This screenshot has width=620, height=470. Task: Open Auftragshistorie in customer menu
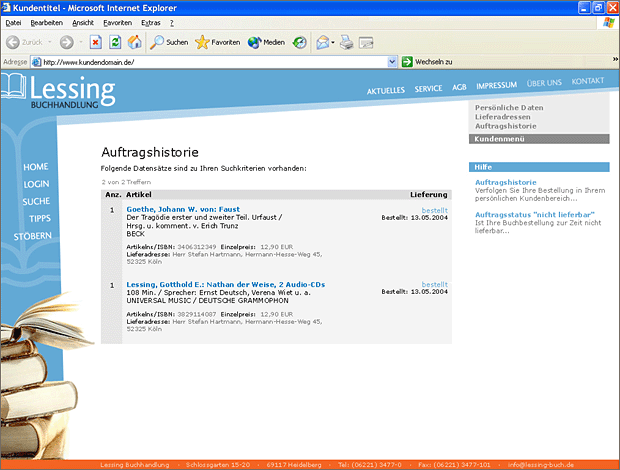click(x=505, y=126)
